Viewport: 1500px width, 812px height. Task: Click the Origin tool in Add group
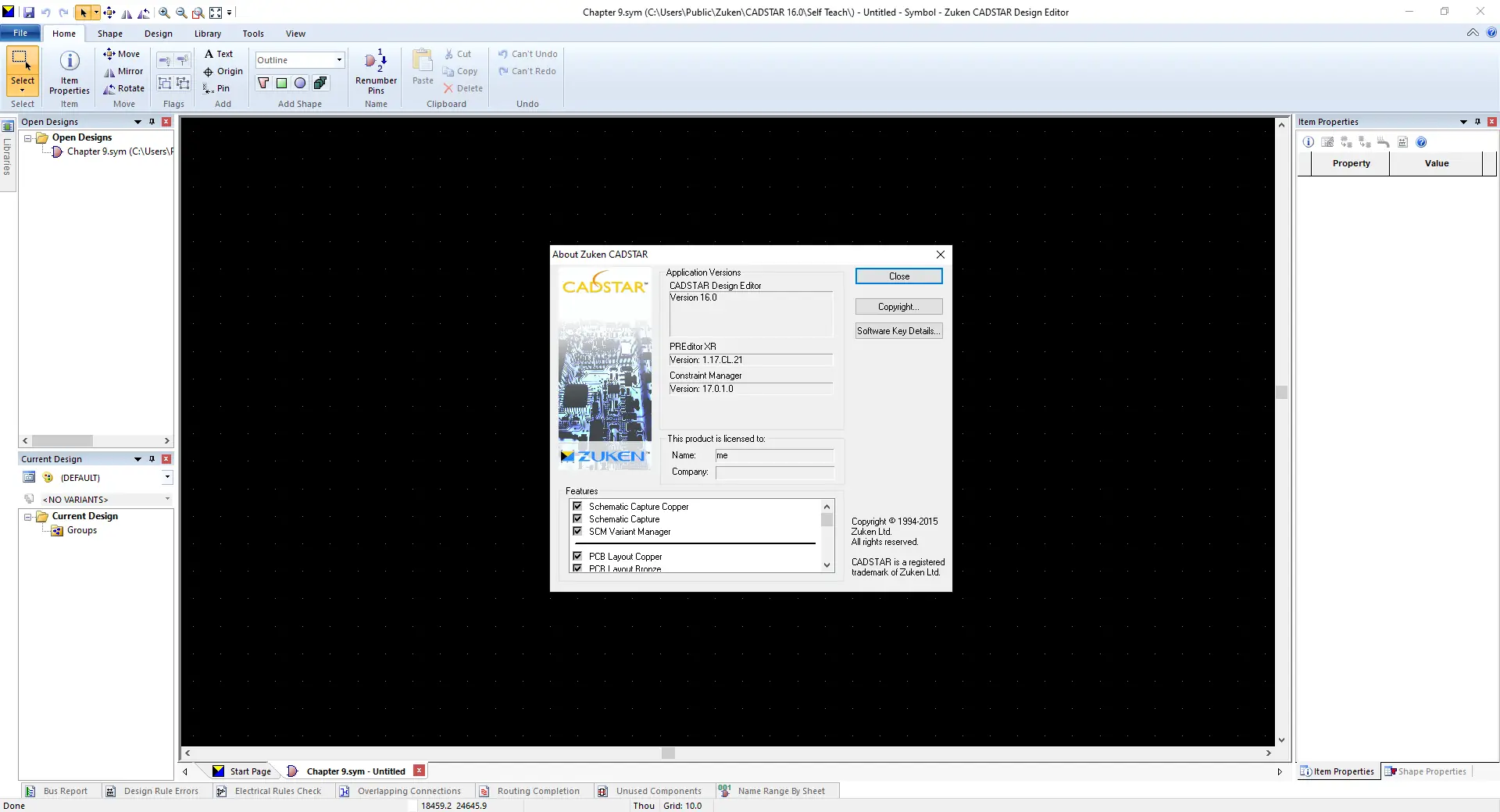[223, 71]
